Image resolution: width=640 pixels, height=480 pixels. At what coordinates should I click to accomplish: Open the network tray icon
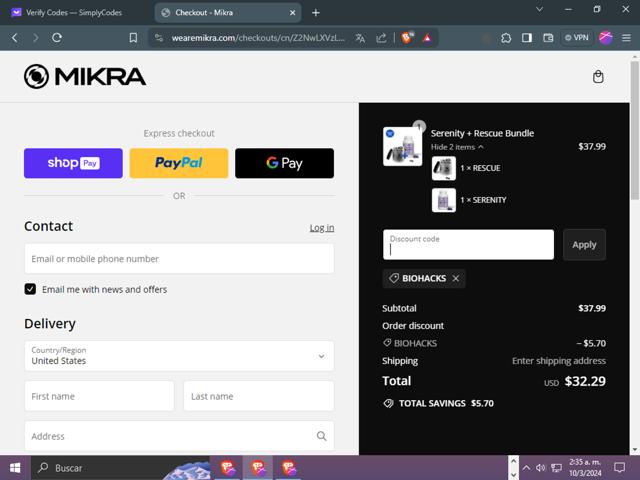point(556,468)
